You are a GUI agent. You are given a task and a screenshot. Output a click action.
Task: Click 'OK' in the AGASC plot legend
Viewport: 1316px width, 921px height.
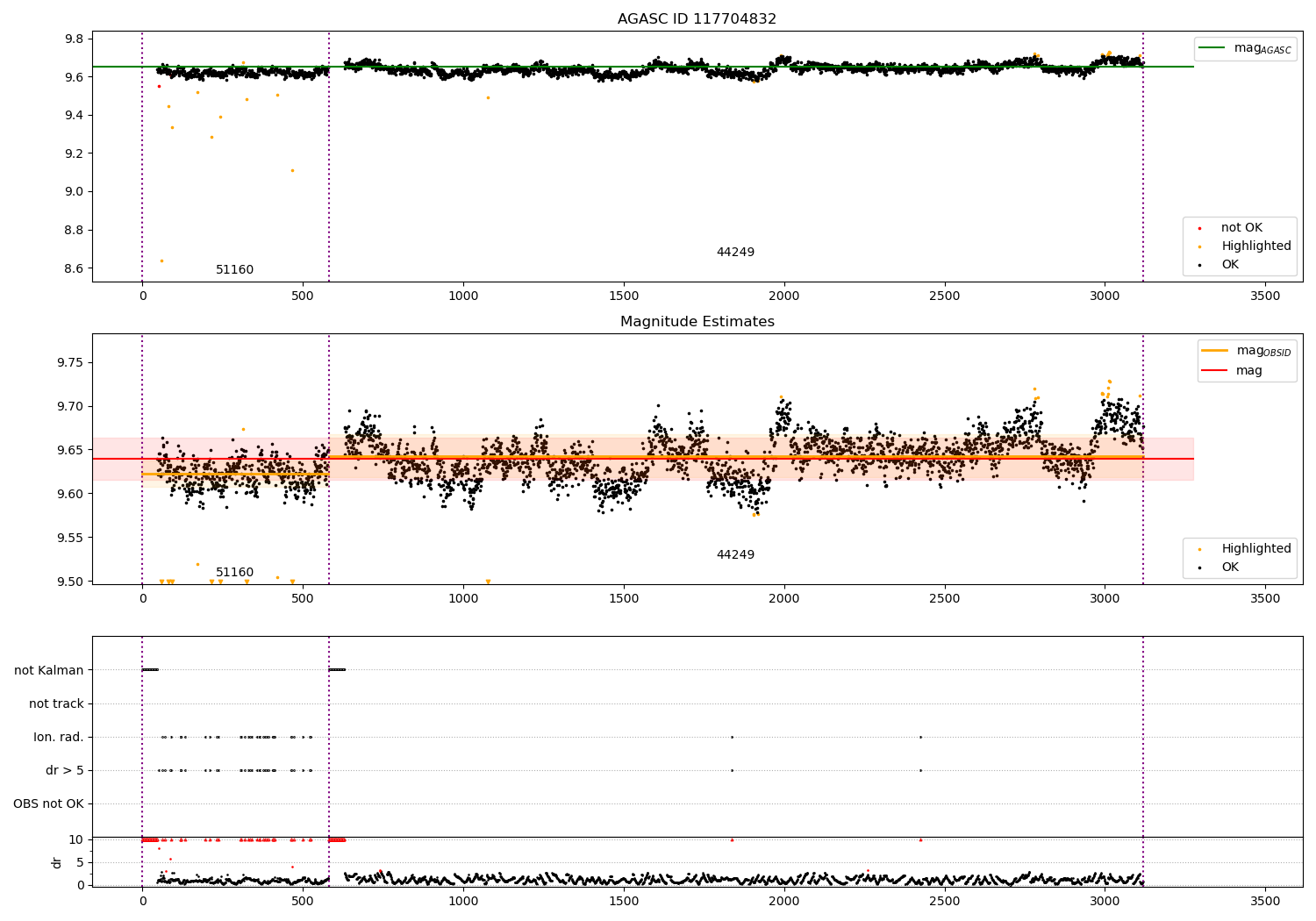pos(1230,265)
